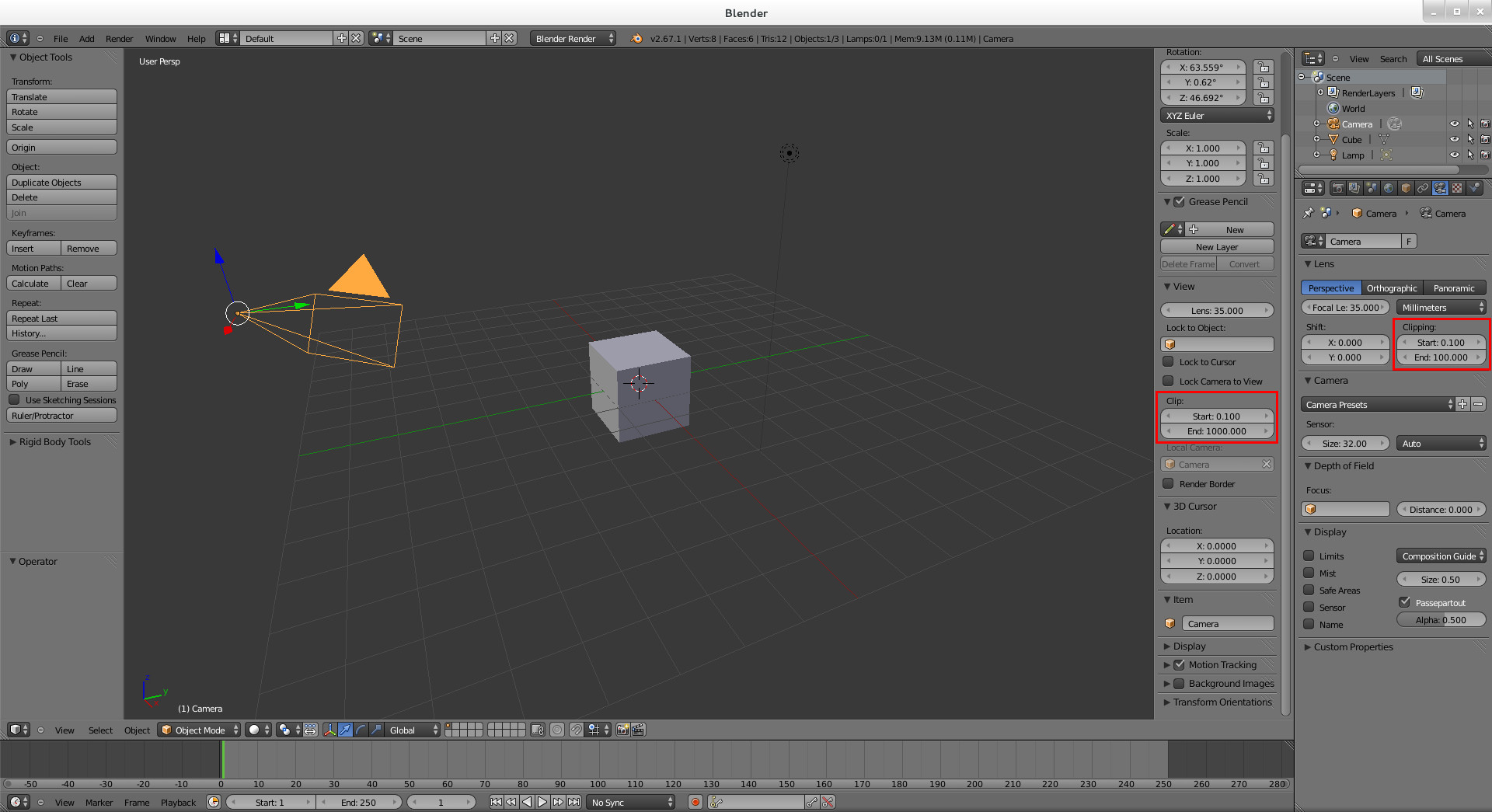This screenshot has width=1492, height=812.
Task: Click the OpenGL render image camera icon
Action: [x=622, y=730]
